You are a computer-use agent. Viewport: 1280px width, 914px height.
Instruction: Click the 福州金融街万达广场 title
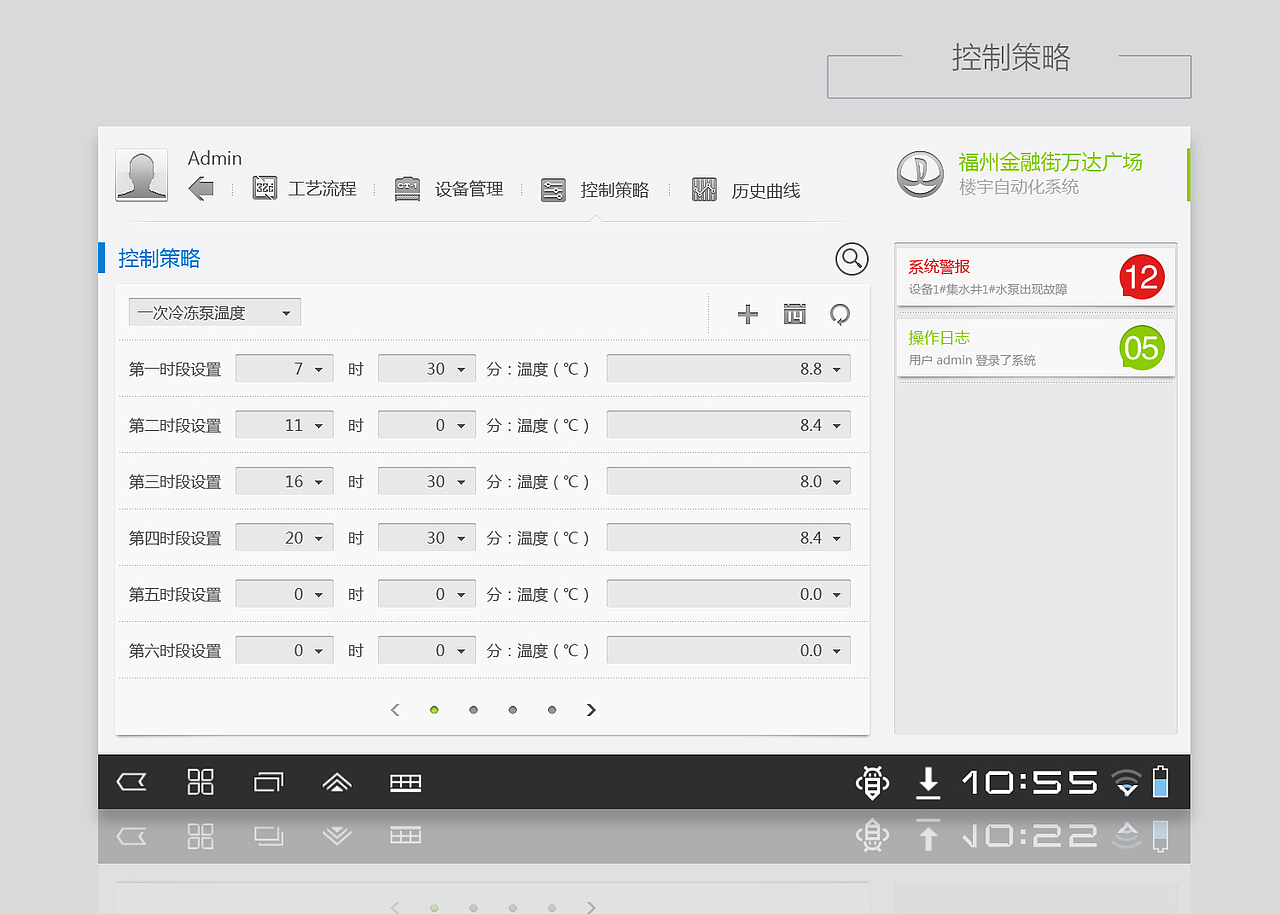[1050, 162]
